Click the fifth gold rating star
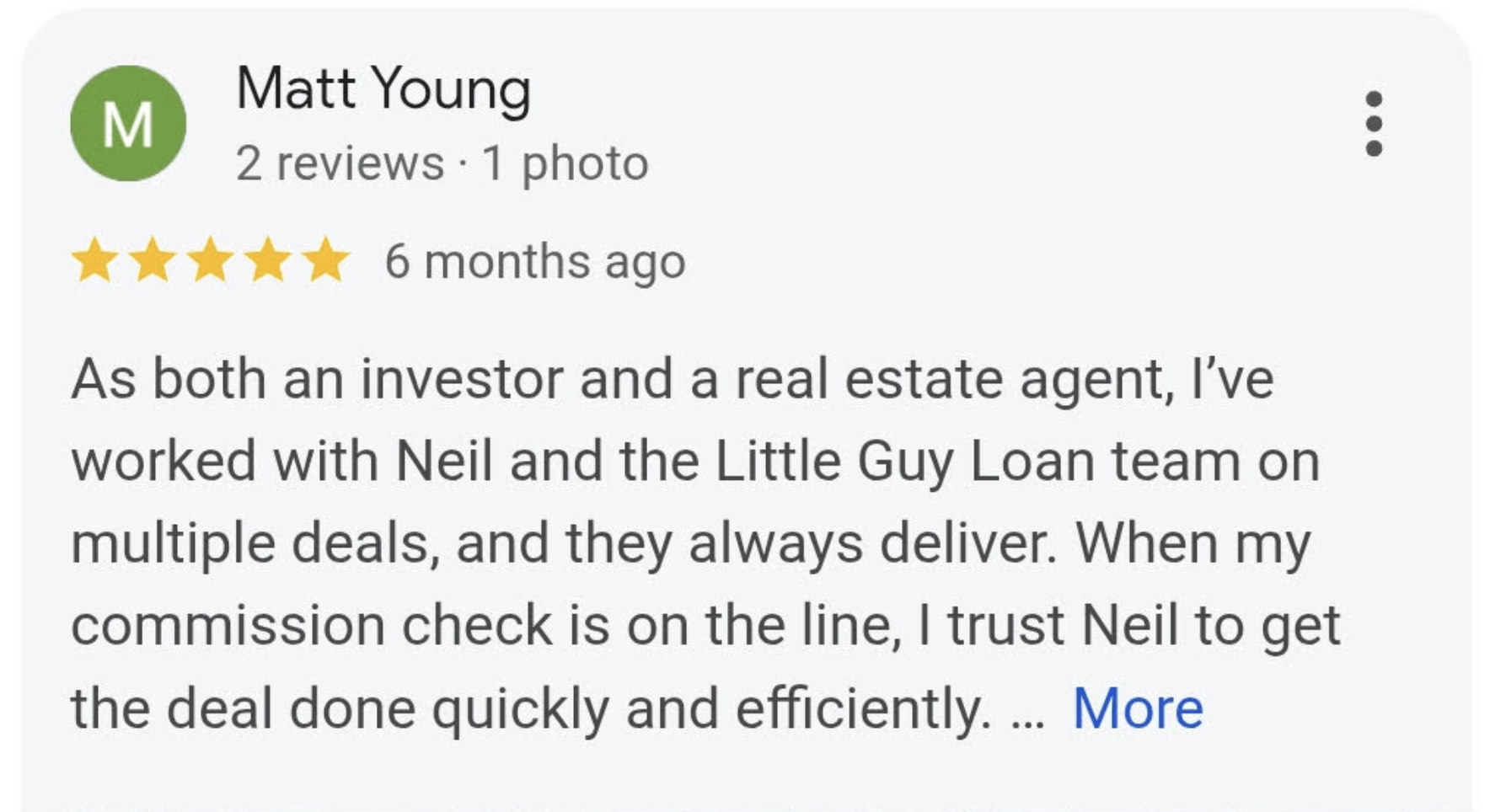This screenshot has width=1490, height=812. coord(325,259)
